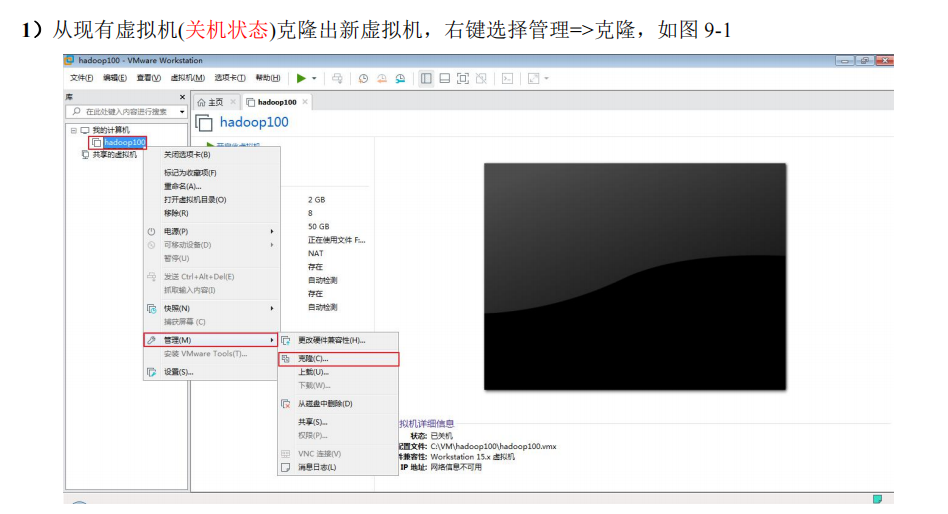Expand the 快照(N) submenu
The height and width of the screenshot is (514, 948).
pos(211,308)
